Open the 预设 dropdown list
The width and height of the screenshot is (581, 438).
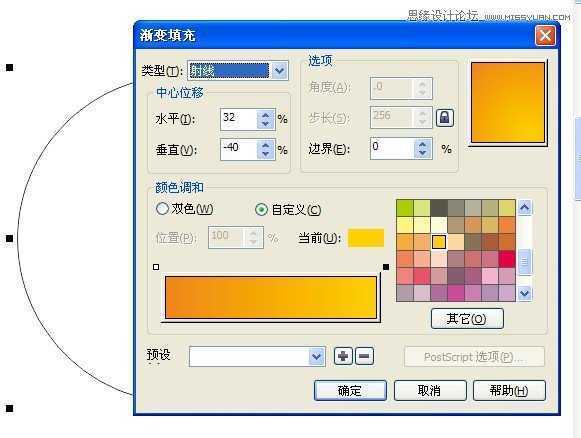[316, 356]
